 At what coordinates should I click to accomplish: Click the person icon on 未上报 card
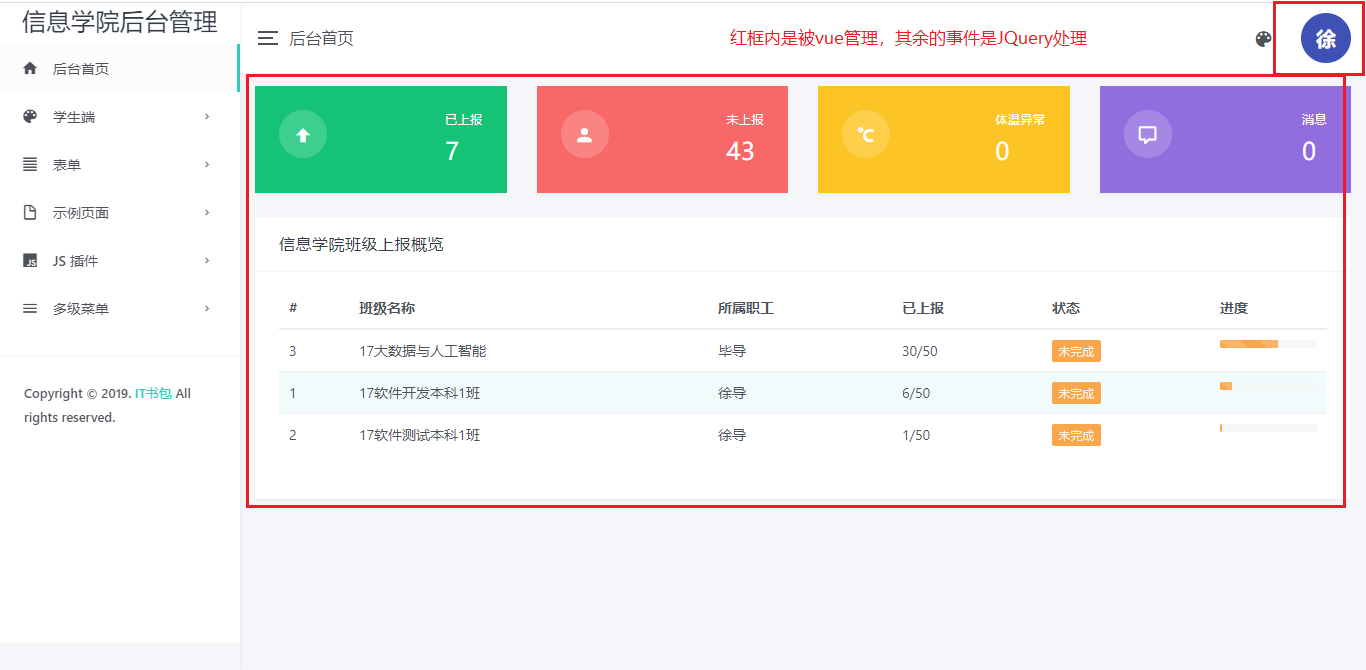coord(585,135)
